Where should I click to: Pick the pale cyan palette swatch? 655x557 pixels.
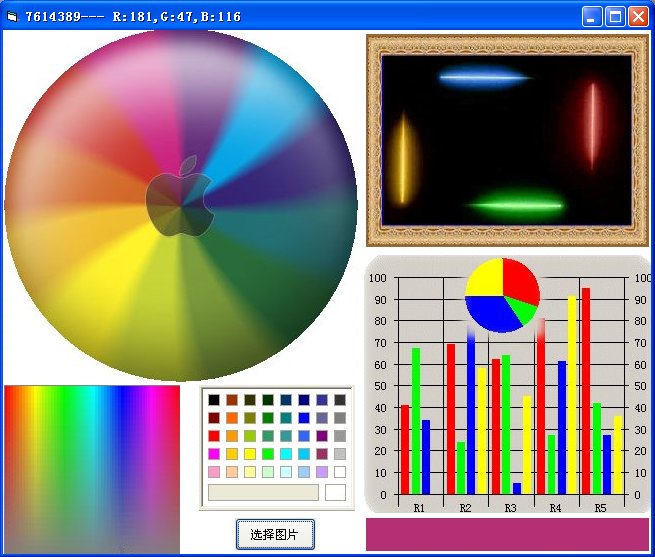tap(286, 472)
